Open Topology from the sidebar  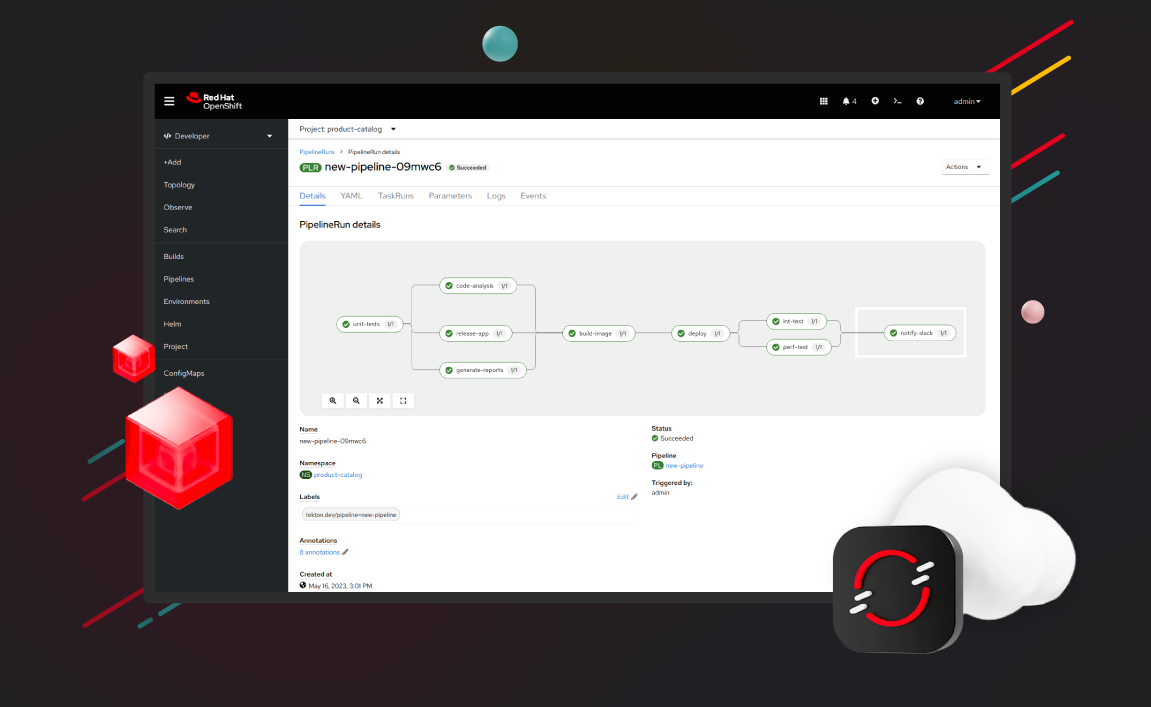pyautogui.click(x=179, y=184)
